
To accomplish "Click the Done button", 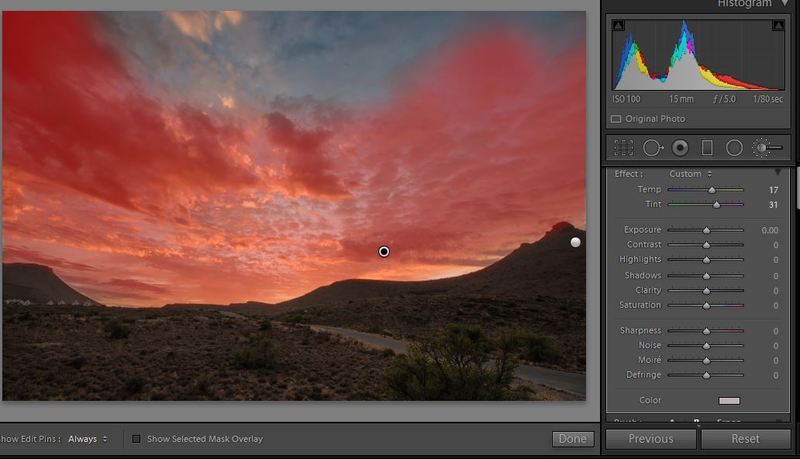I will click(573, 439).
